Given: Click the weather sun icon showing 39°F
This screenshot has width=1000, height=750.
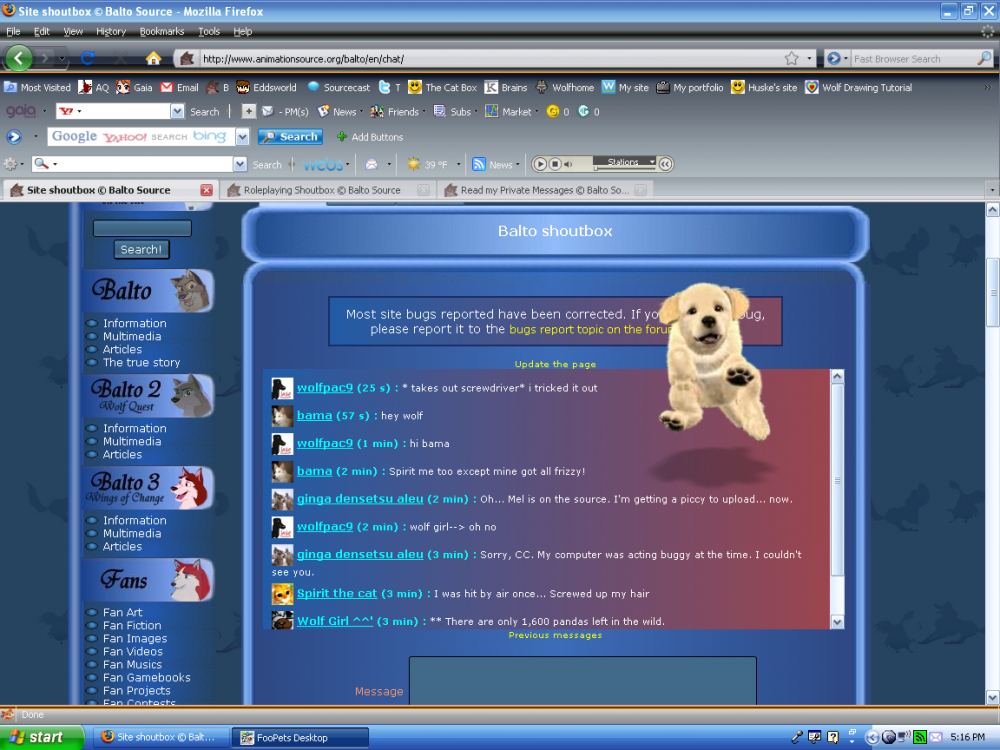Looking at the screenshot, I should click(414, 165).
